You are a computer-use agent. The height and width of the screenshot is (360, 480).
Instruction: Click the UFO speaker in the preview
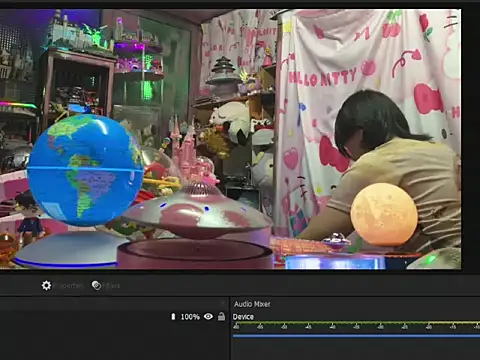click(x=196, y=212)
